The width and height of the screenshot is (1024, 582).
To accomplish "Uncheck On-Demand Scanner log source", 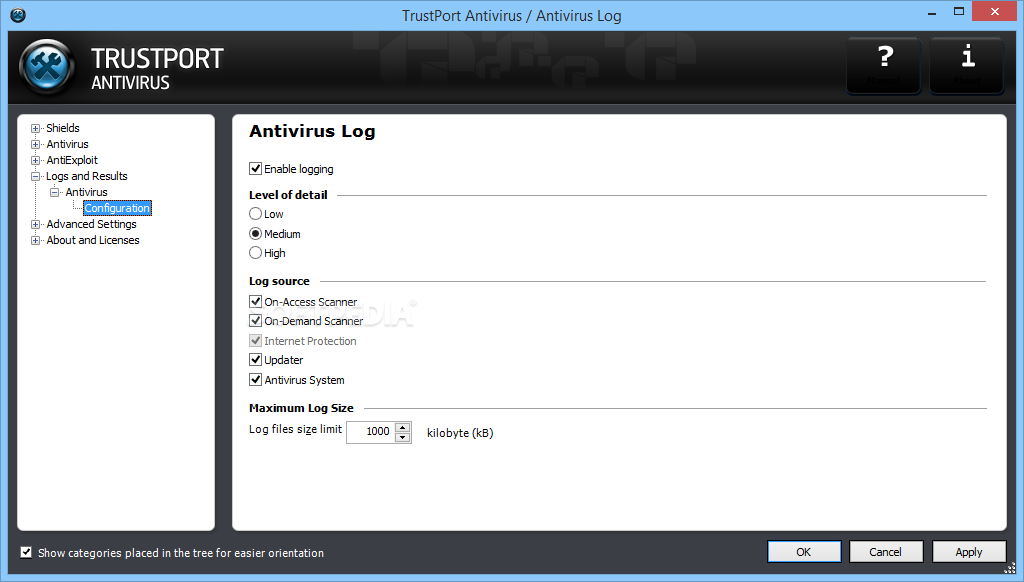I will (255, 321).
